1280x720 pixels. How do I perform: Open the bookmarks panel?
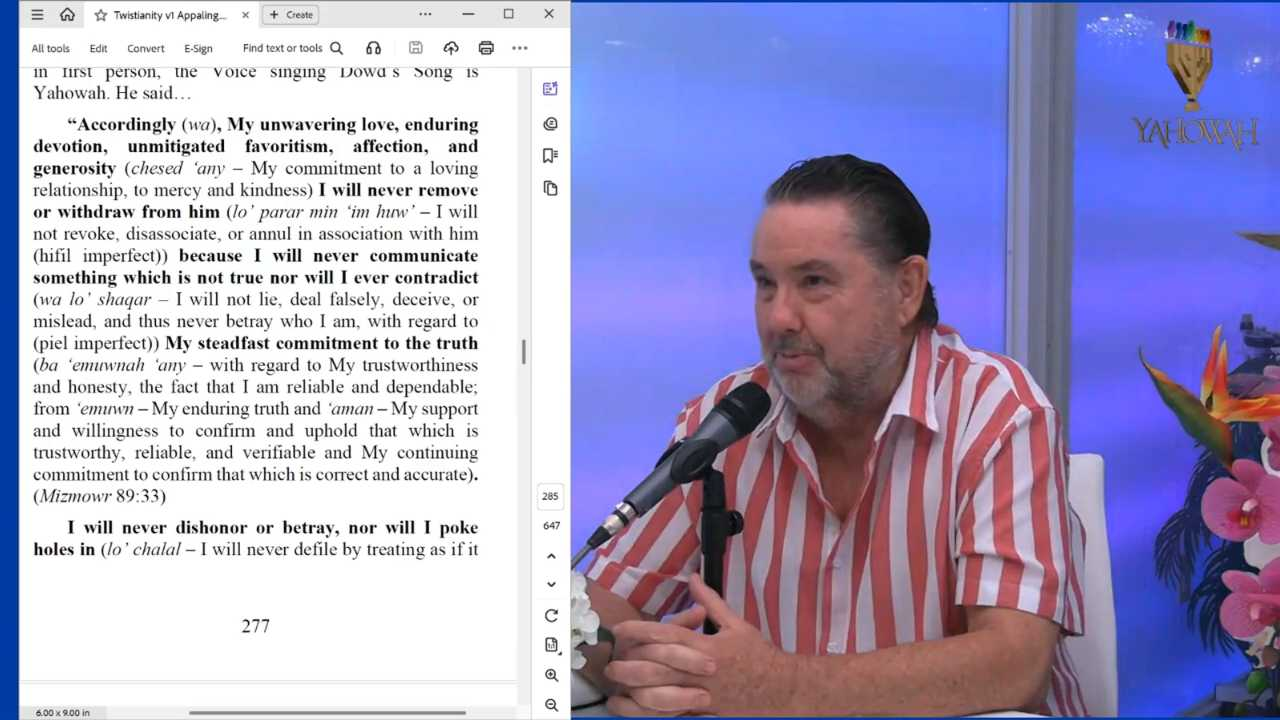[x=550, y=155]
